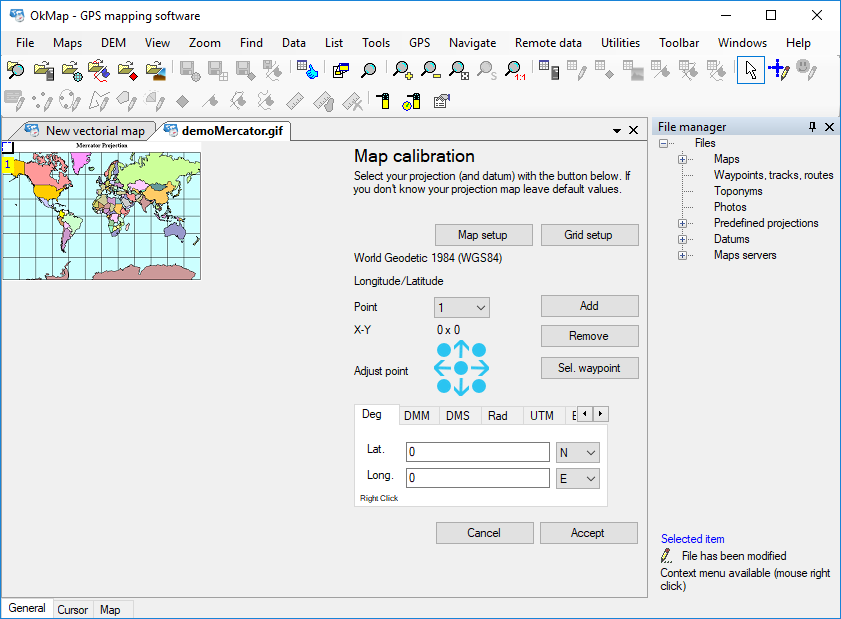This screenshot has height=619, width=841.
Task: Click the zoom in magnifier icon
Action: pyautogui.click(x=402, y=70)
